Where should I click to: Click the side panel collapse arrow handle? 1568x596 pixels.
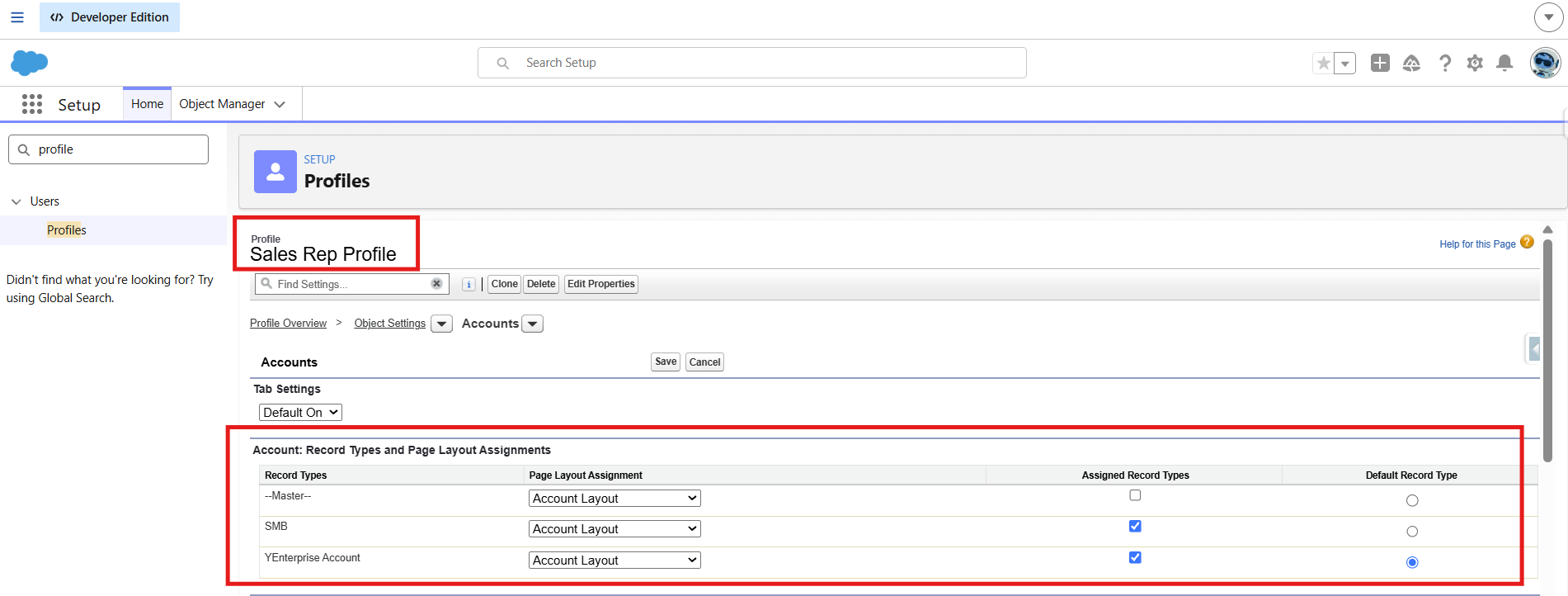[x=1533, y=349]
